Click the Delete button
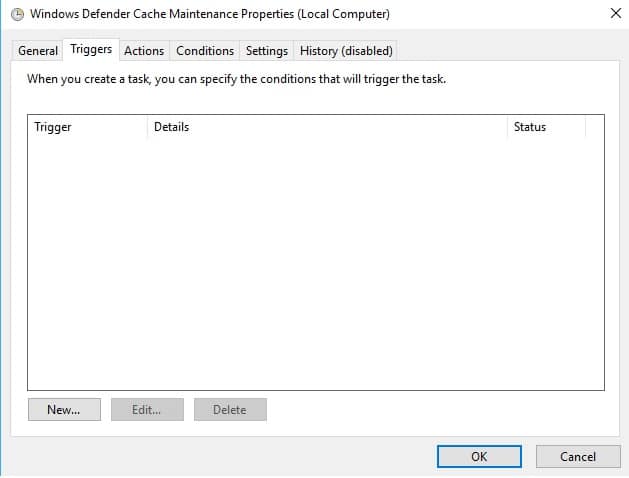The height and width of the screenshot is (478, 629). (x=230, y=410)
